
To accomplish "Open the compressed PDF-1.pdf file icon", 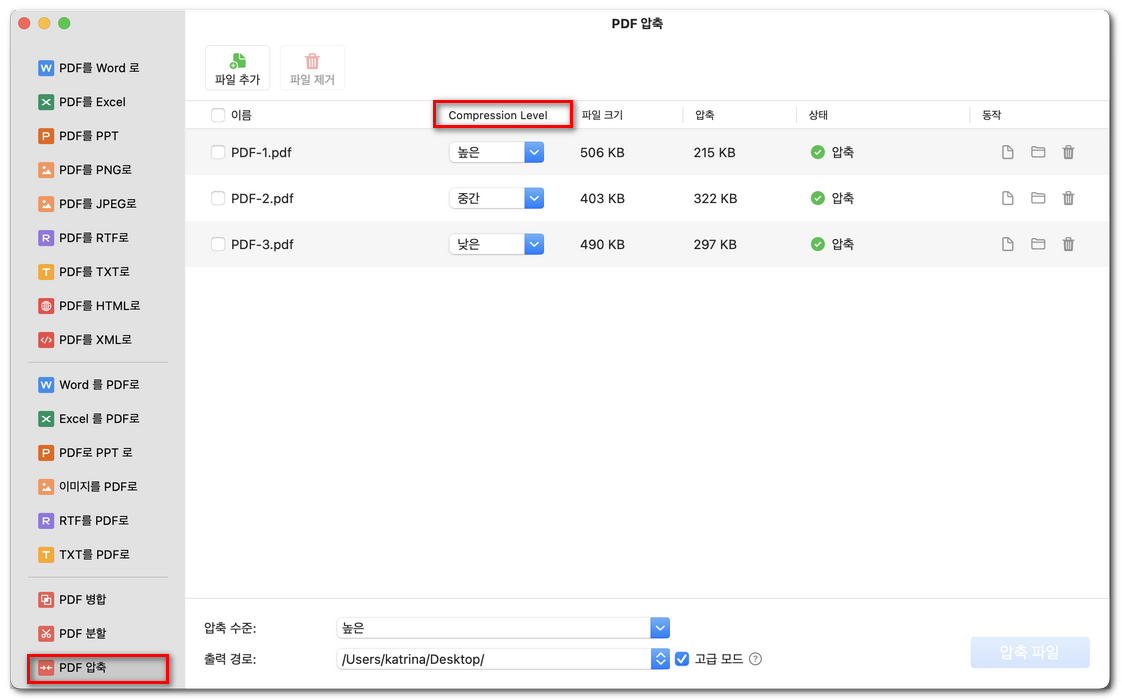I will click(1008, 152).
